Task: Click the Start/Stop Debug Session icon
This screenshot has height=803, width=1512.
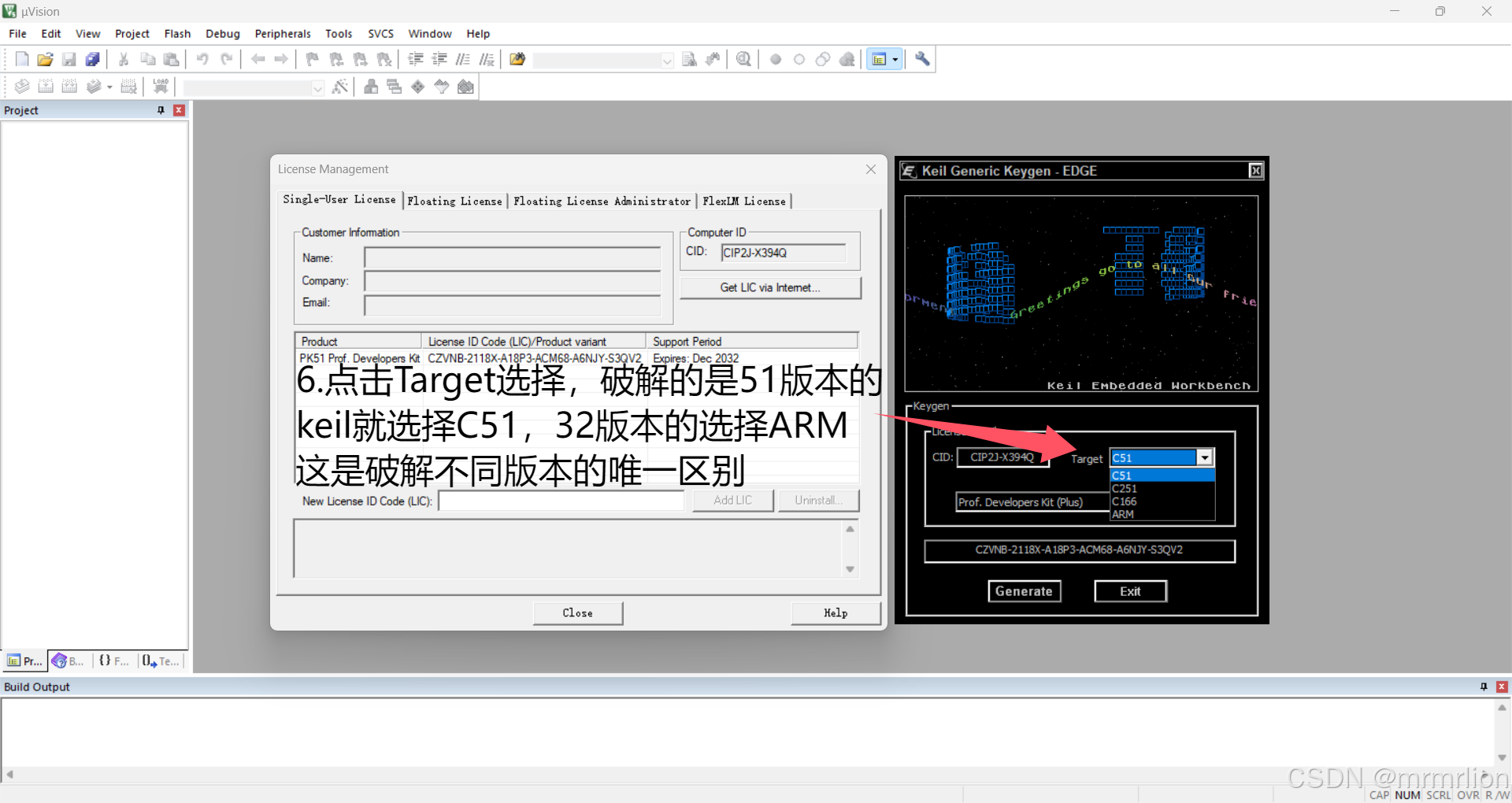Action: tap(743, 59)
